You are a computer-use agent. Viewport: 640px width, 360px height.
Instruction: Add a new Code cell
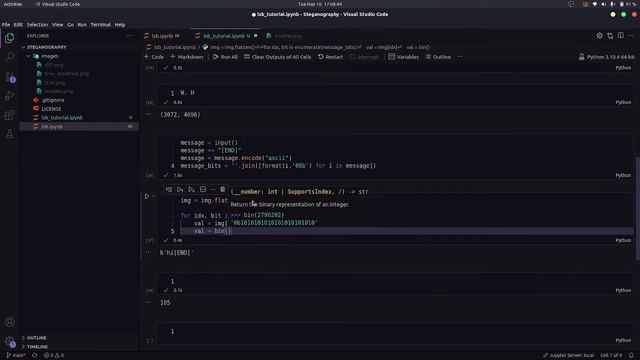click(154, 57)
